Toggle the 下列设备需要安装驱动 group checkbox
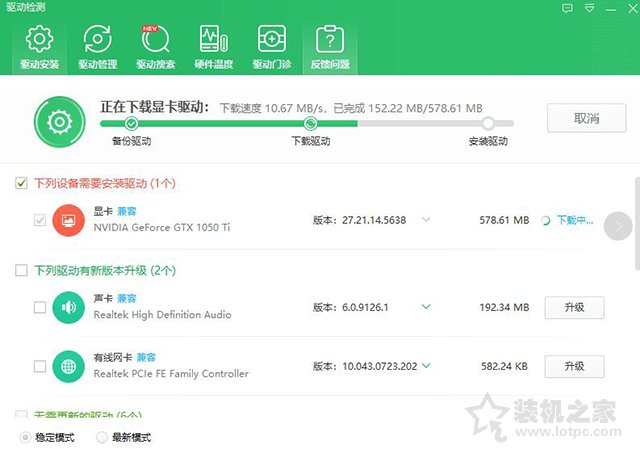Screen dimensions: 640x449 [21, 183]
